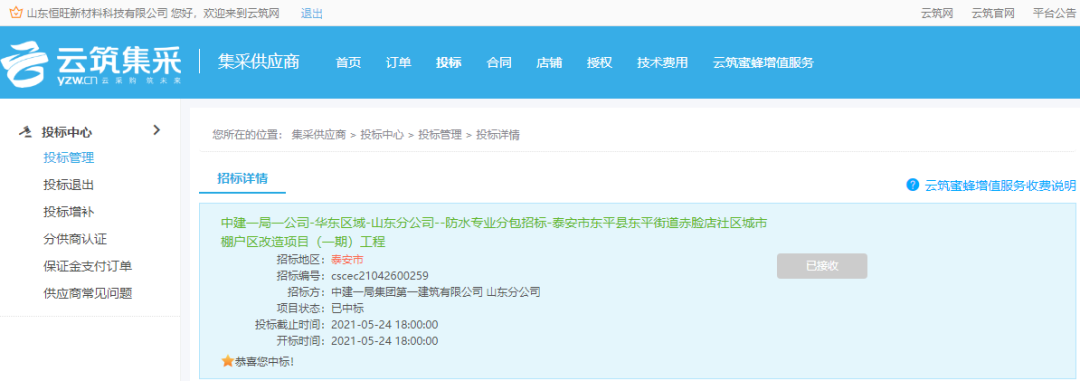1080x381 pixels.
Task: Click 投标详情 in the breadcrumb
Action: 498,135
